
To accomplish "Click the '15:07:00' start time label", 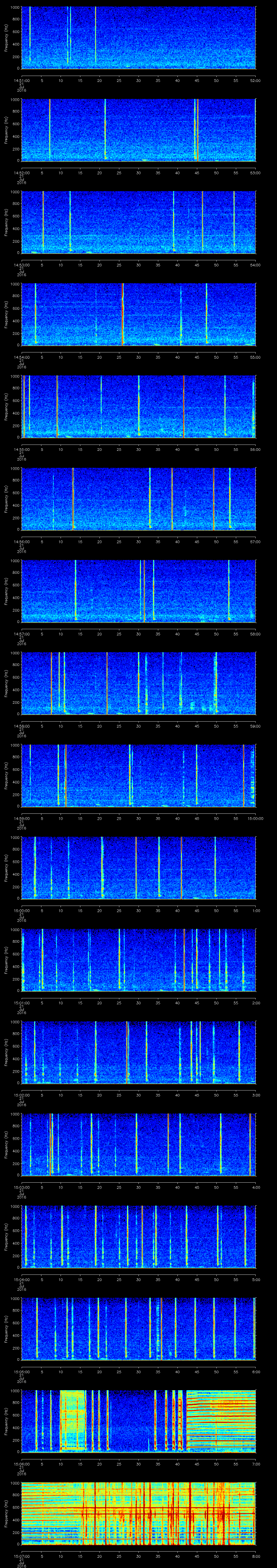I will (22, 1556).
